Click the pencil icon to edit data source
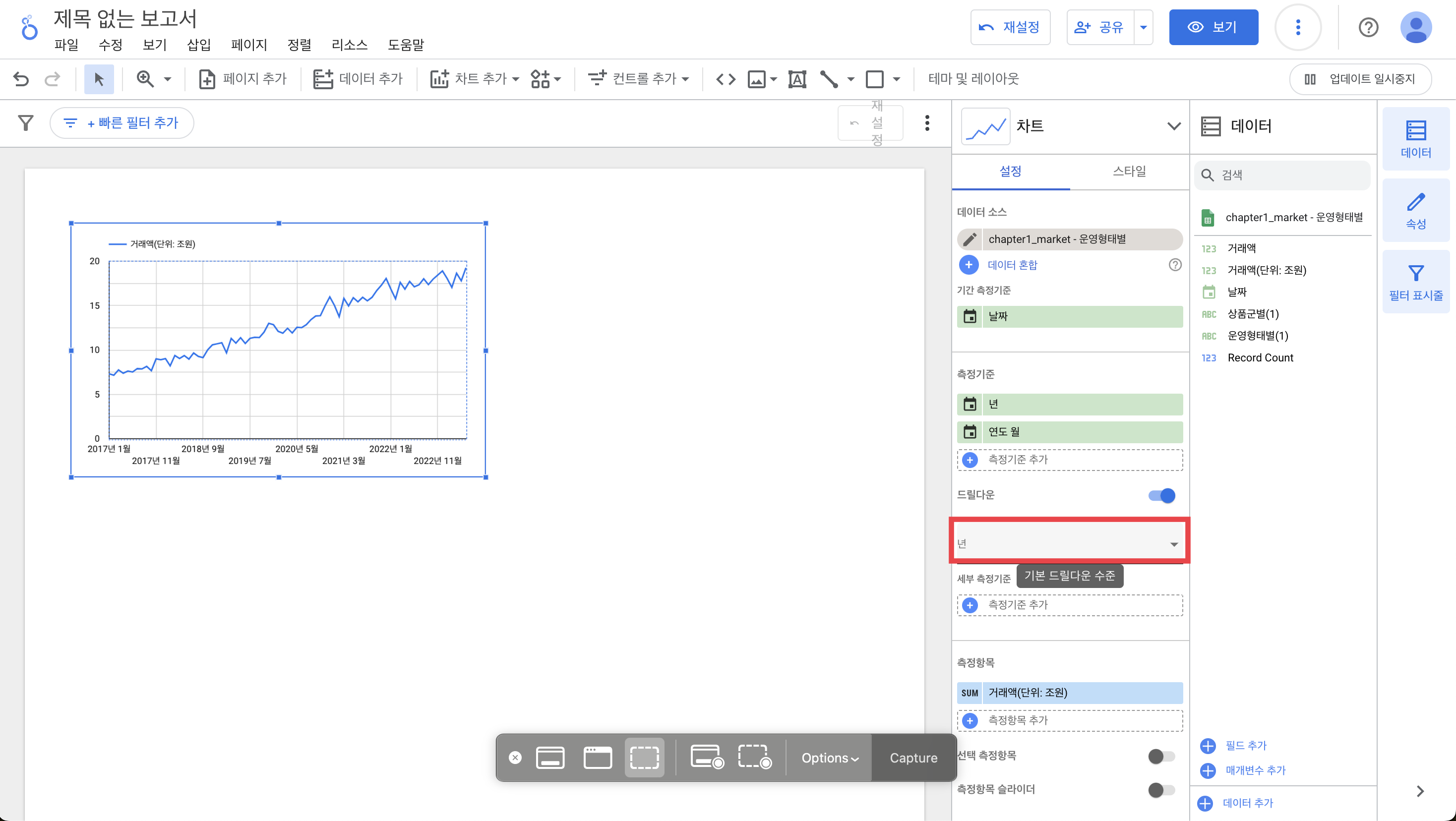The image size is (1456, 821). coord(970,239)
